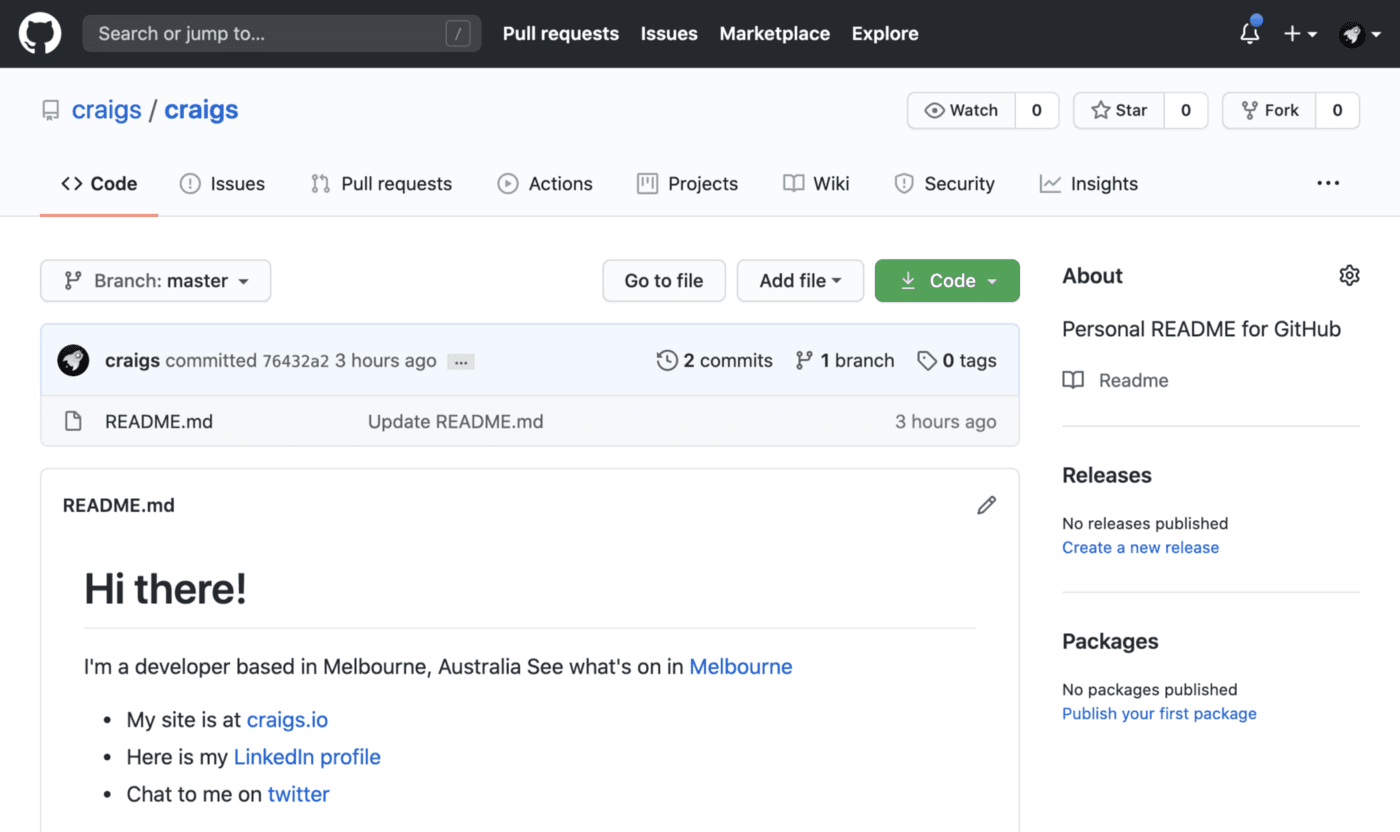Click the README.md title in readme header
Image resolution: width=1400 pixels, height=832 pixels.
tap(119, 506)
